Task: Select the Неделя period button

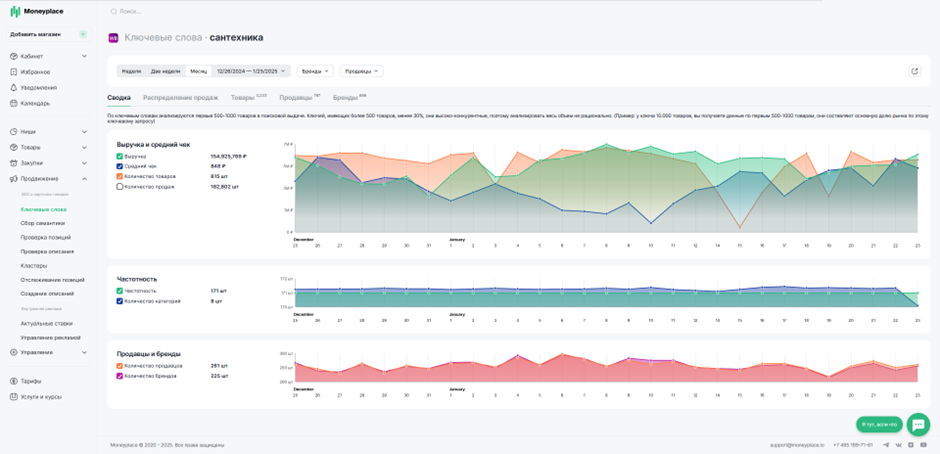Action: click(x=131, y=71)
